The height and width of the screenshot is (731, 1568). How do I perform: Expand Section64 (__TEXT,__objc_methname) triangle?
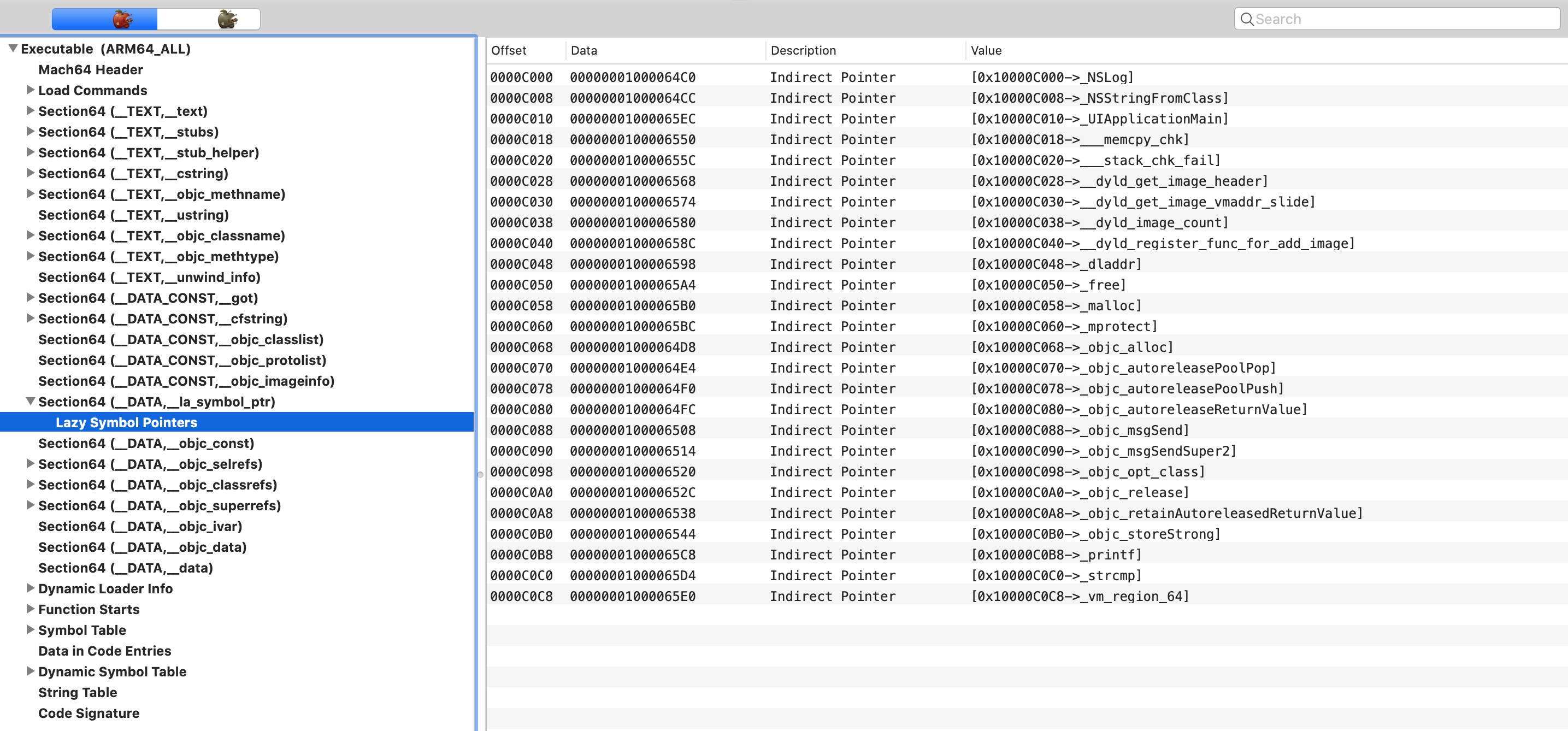point(30,193)
